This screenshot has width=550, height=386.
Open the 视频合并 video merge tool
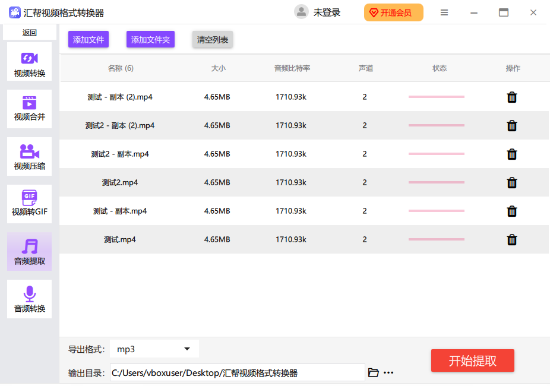[x=29, y=109]
